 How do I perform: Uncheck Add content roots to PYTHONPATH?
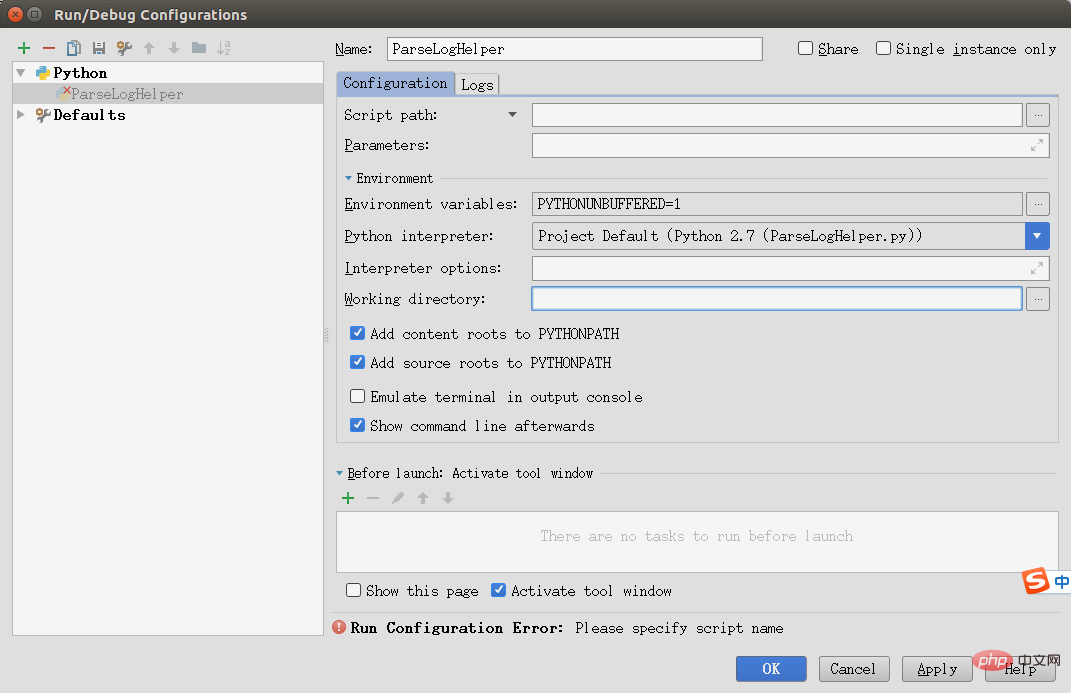(x=357, y=333)
